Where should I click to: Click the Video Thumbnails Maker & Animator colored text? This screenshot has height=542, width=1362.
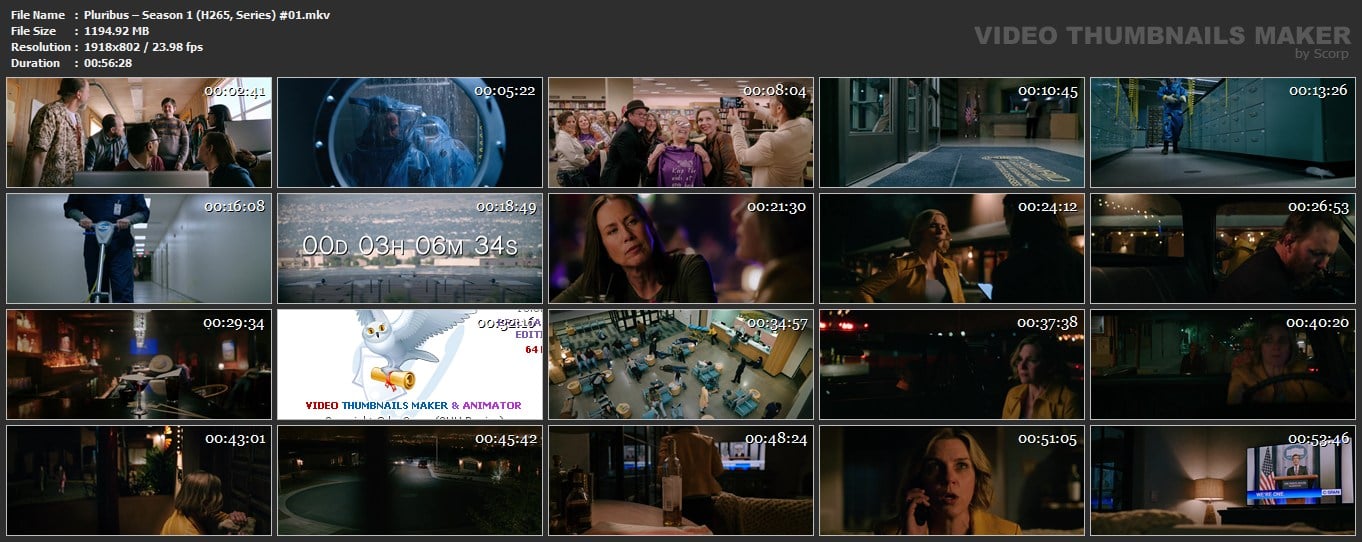412,405
